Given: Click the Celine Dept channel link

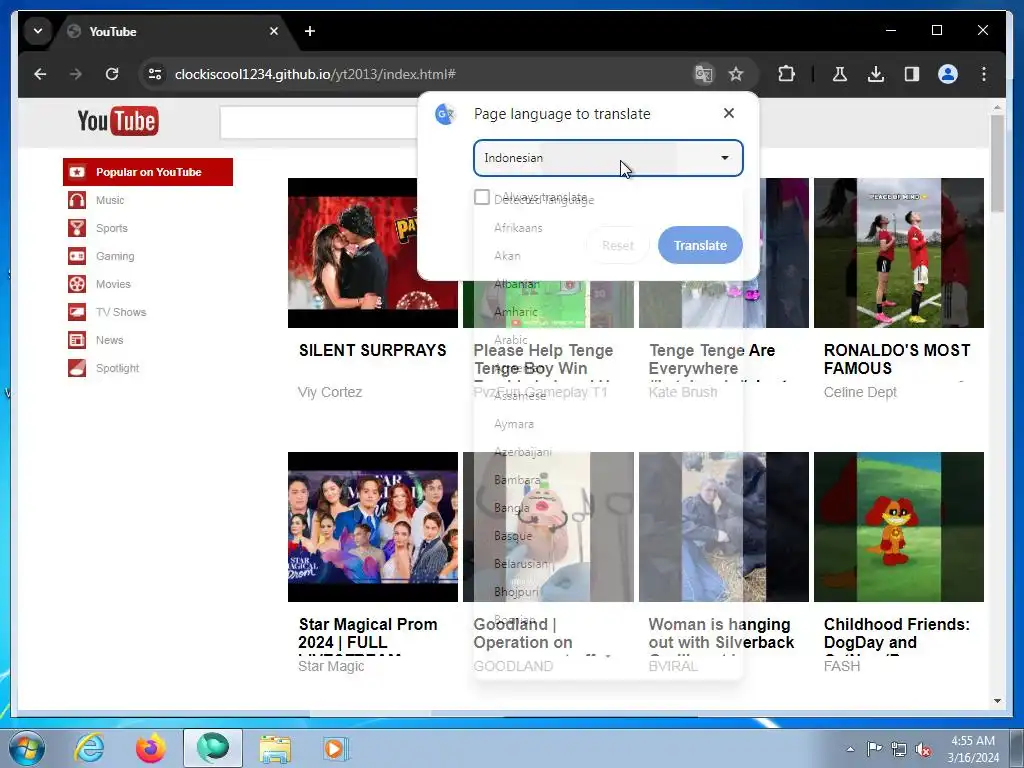Looking at the screenshot, I should (860, 392).
